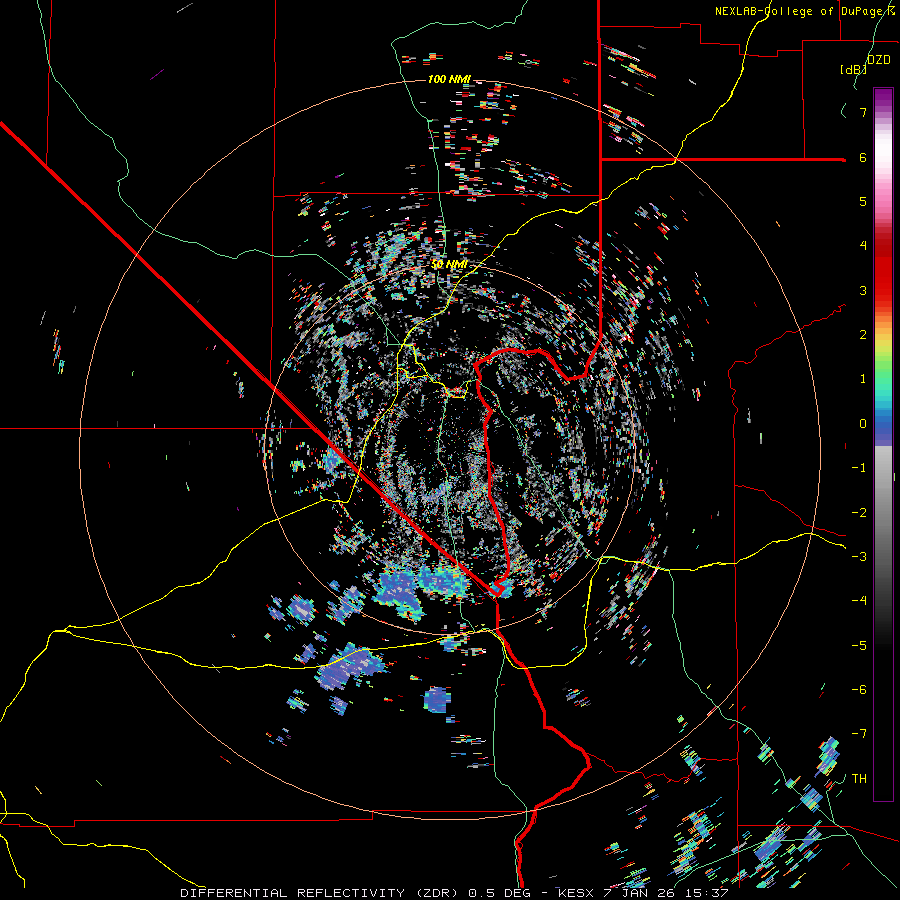Click the "3" value on color scale
This screenshot has height=900, width=900.
click(863, 290)
